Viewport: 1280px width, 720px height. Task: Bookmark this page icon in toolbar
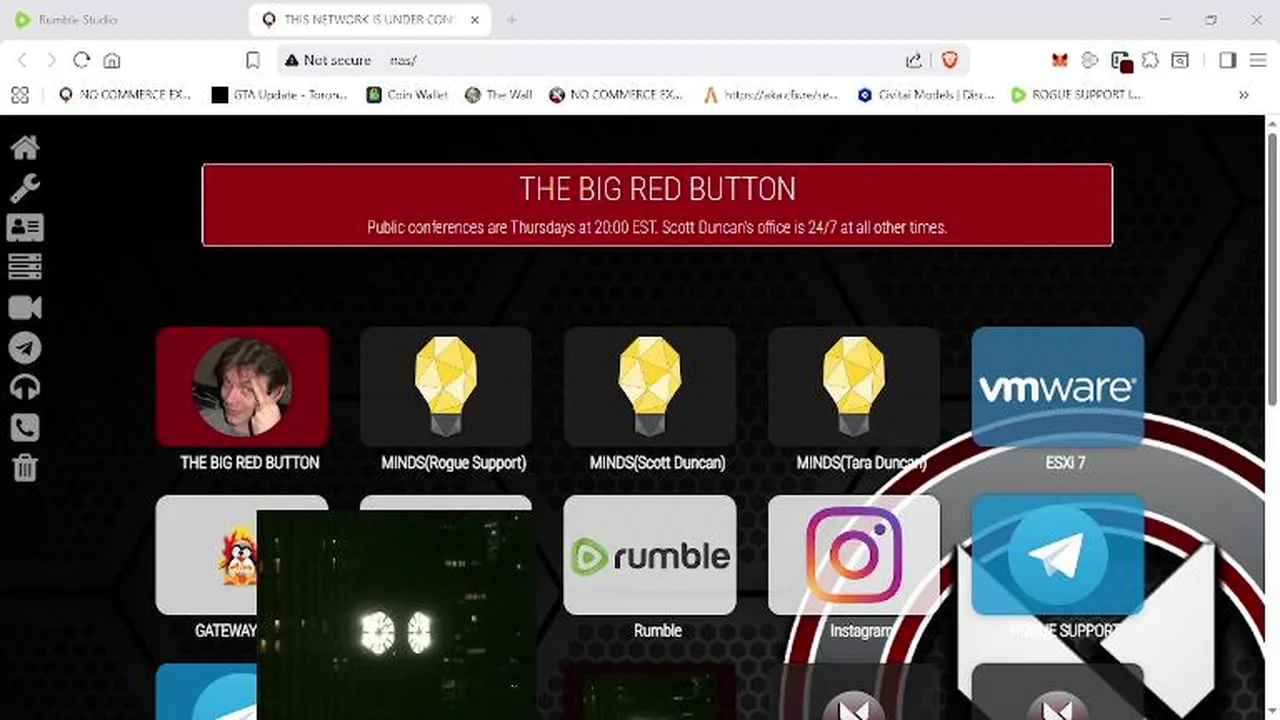tap(253, 60)
